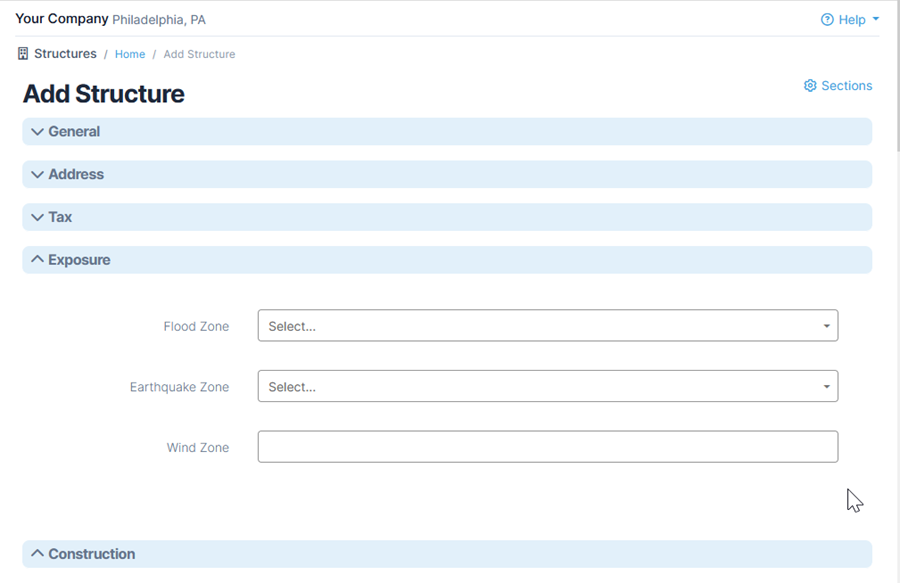Click the Earthquake Zone dropdown arrow
This screenshot has width=900, height=583.
coord(826,387)
